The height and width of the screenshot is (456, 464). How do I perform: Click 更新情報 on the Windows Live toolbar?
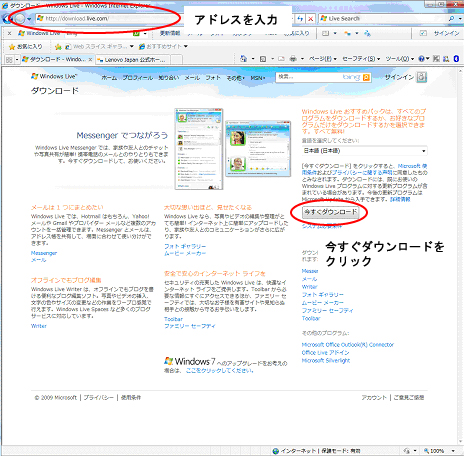click(170, 33)
